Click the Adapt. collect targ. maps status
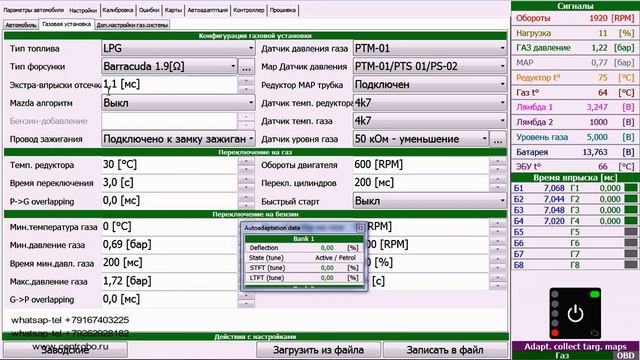The height and width of the screenshot is (360, 640). coord(575,347)
